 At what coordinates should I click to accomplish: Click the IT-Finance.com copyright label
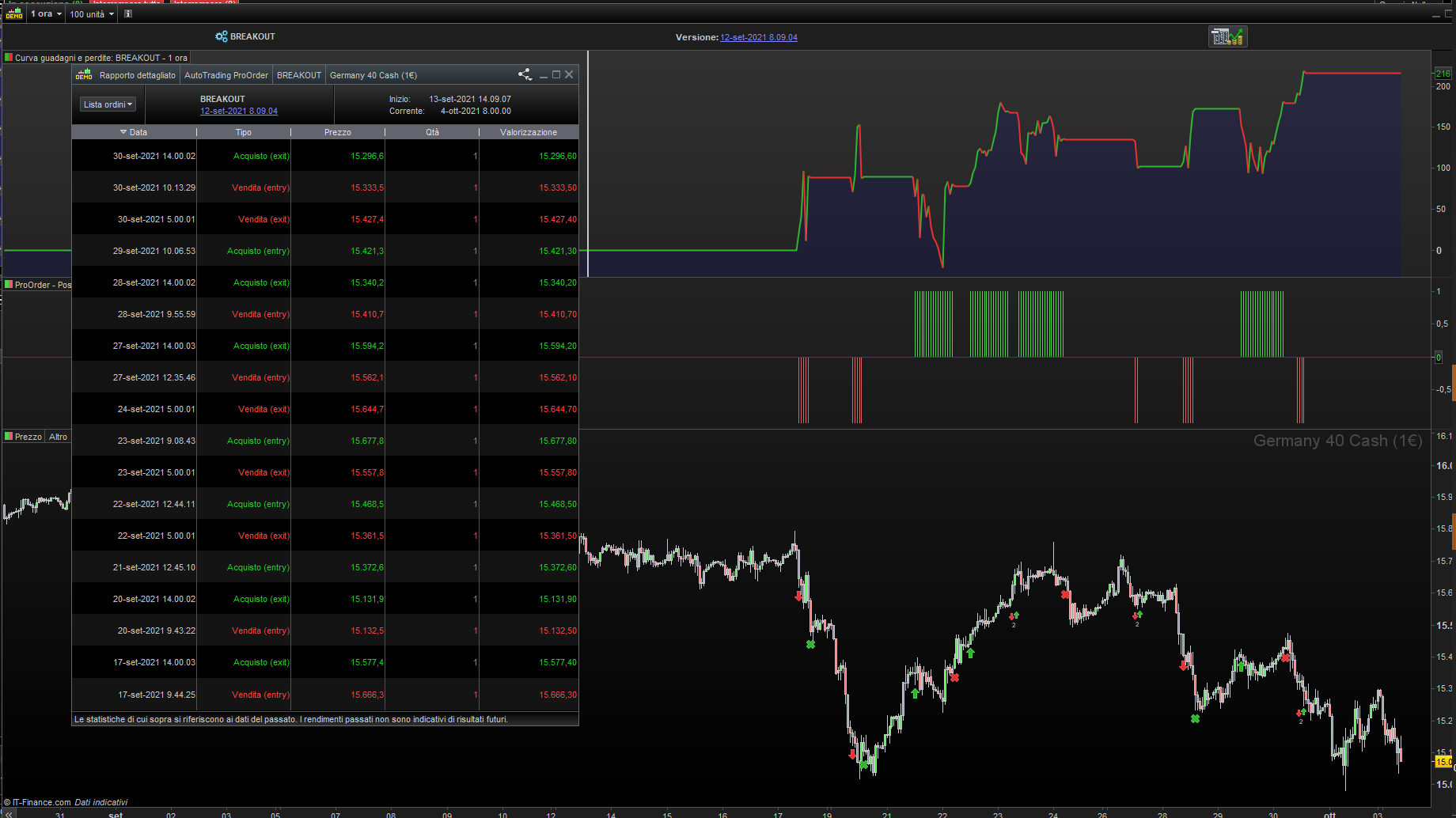click(37, 802)
